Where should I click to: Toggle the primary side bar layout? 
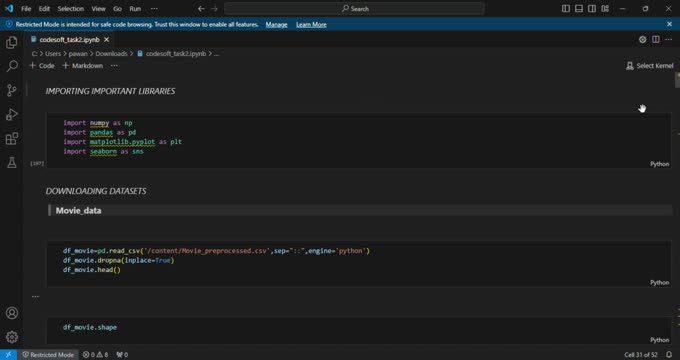pos(566,9)
